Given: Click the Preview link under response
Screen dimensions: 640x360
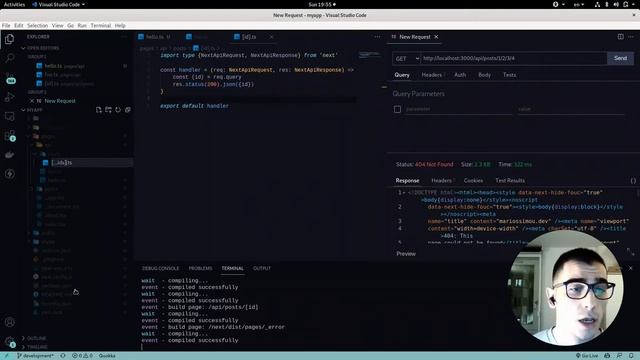Looking at the screenshot, I should tap(406, 254).
